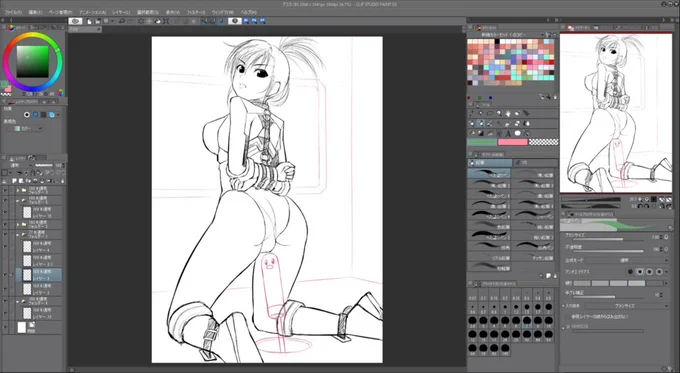Select the Text (A) tool
Image resolution: width=680 pixels, height=373 pixels.
click(x=508, y=134)
